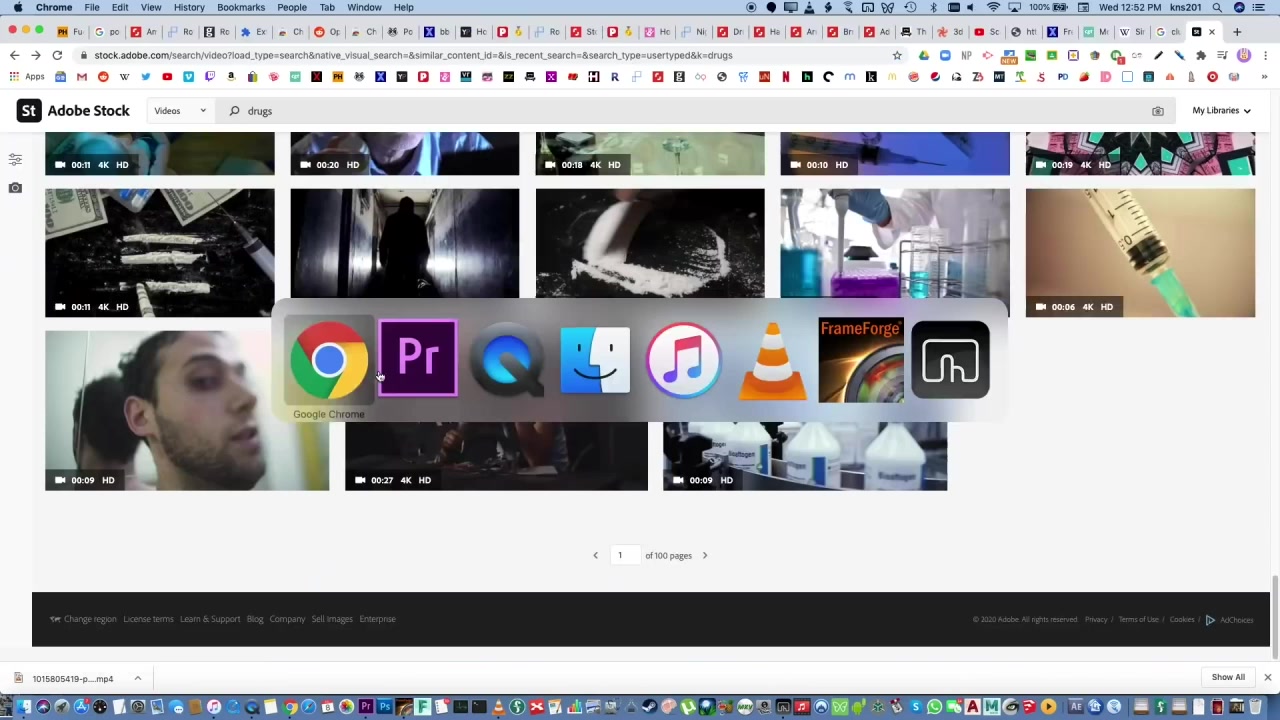
Task: Open the Bookmarks menu
Action: click(241, 8)
